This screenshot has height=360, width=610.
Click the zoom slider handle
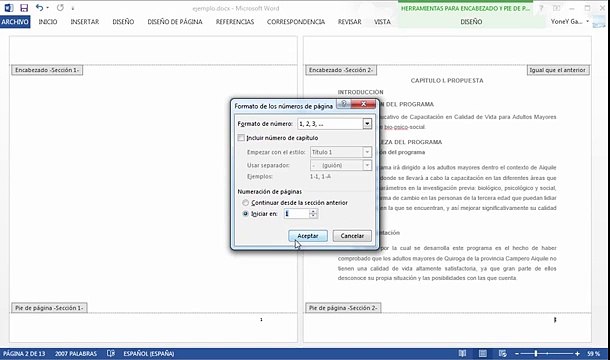(x=536, y=353)
